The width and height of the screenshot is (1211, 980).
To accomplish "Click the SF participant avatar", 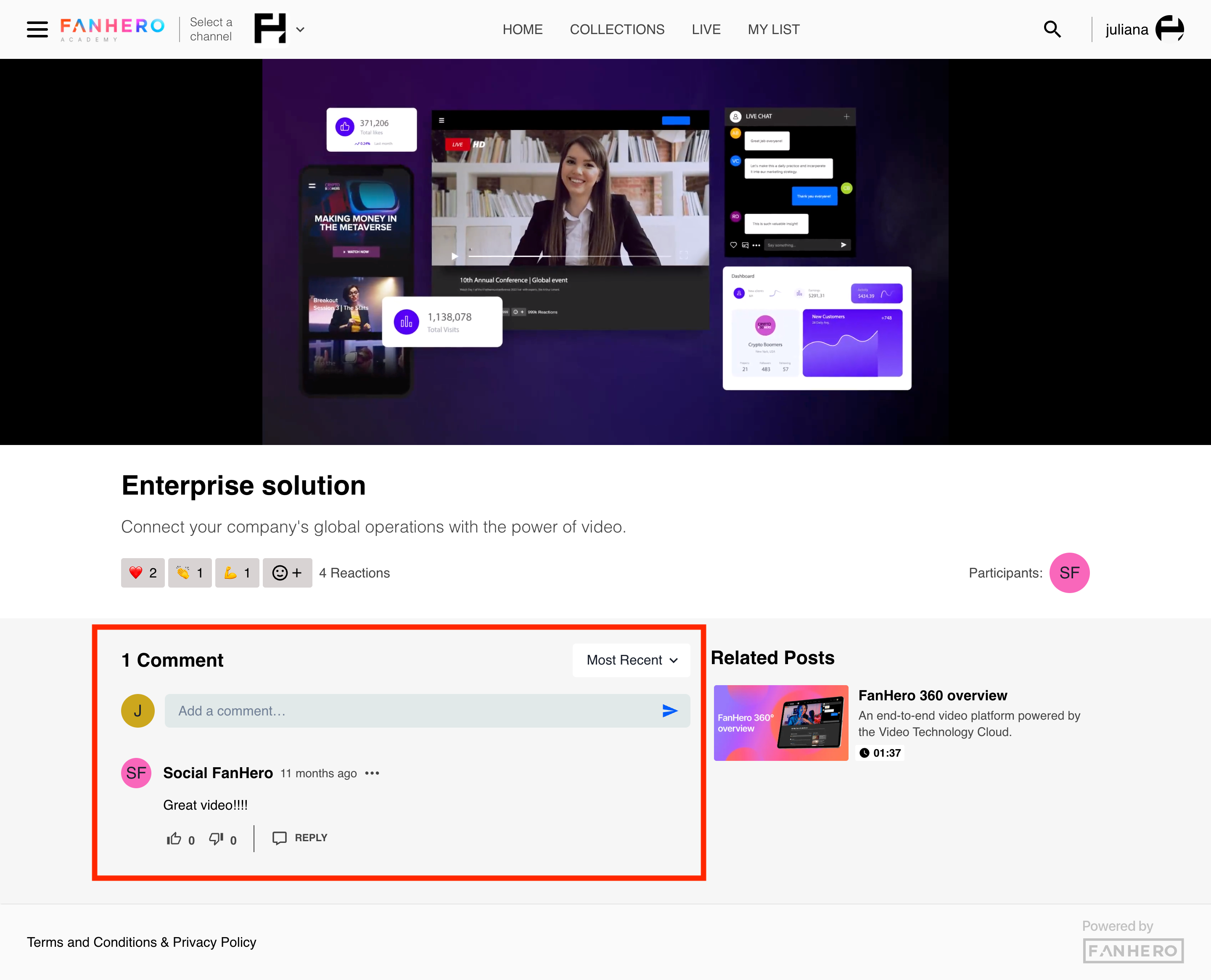I will [1069, 573].
